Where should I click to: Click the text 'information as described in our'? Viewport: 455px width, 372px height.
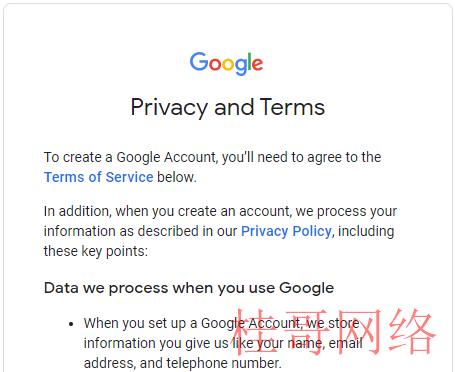(x=140, y=231)
